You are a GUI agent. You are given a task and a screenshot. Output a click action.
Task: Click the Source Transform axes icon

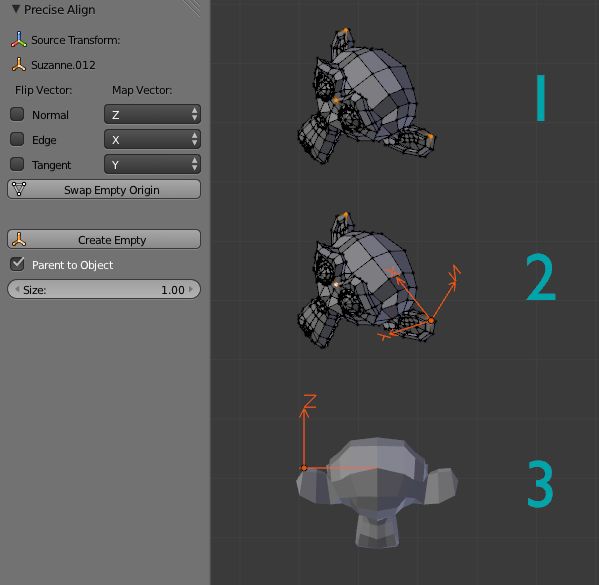[x=19, y=40]
